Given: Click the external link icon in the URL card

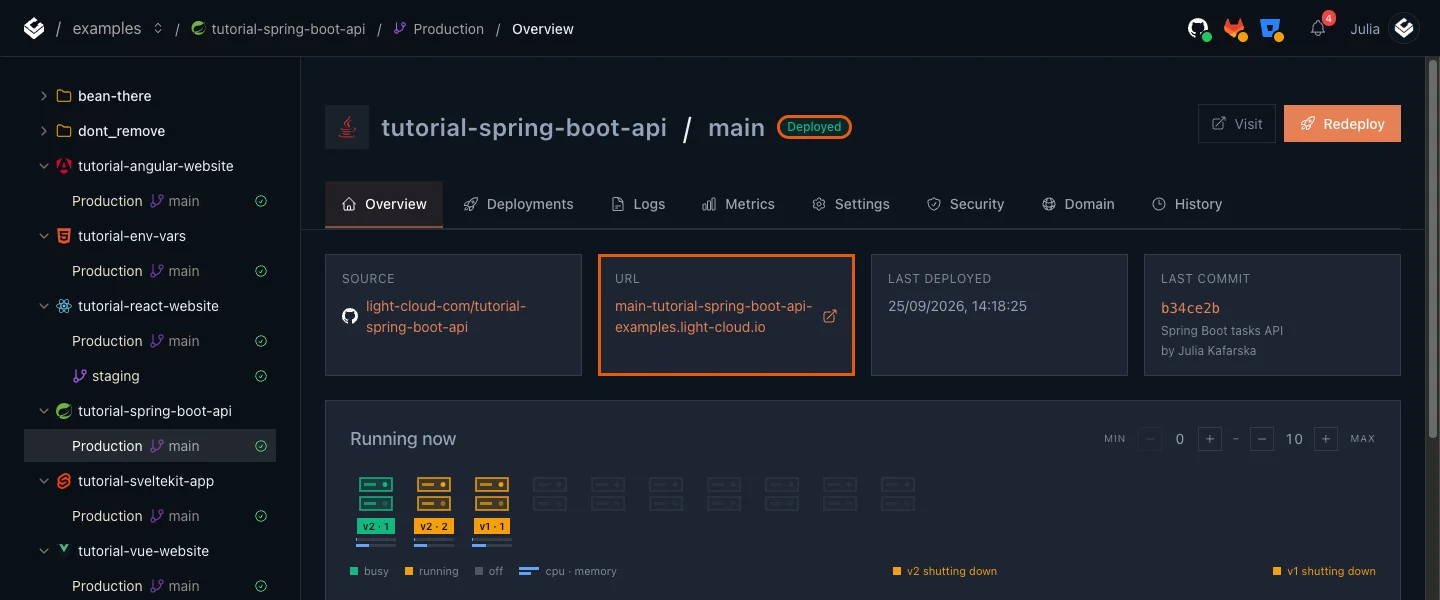Looking at the screenshot, I should 829,316.
